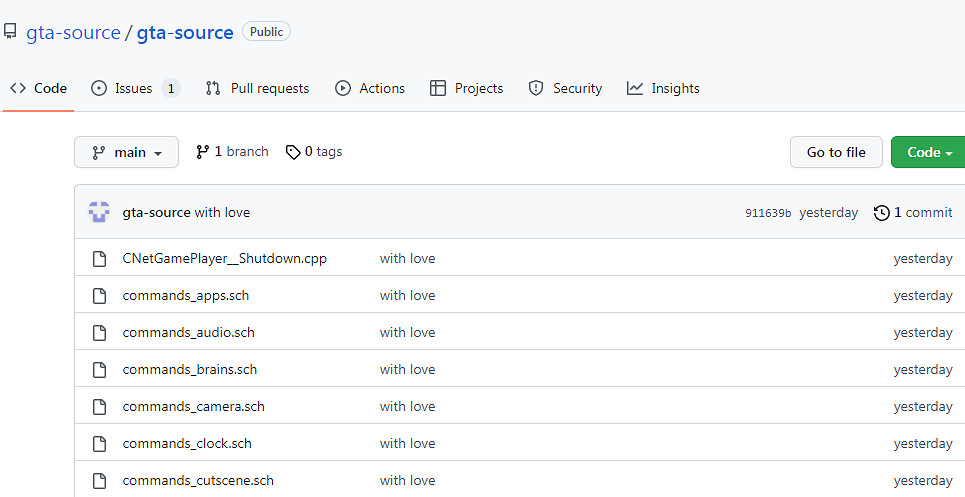Click the repository book icon beside gta-source
Viewport: 965px width, 497px height.
pyautogui.click(x=10, y=32)
